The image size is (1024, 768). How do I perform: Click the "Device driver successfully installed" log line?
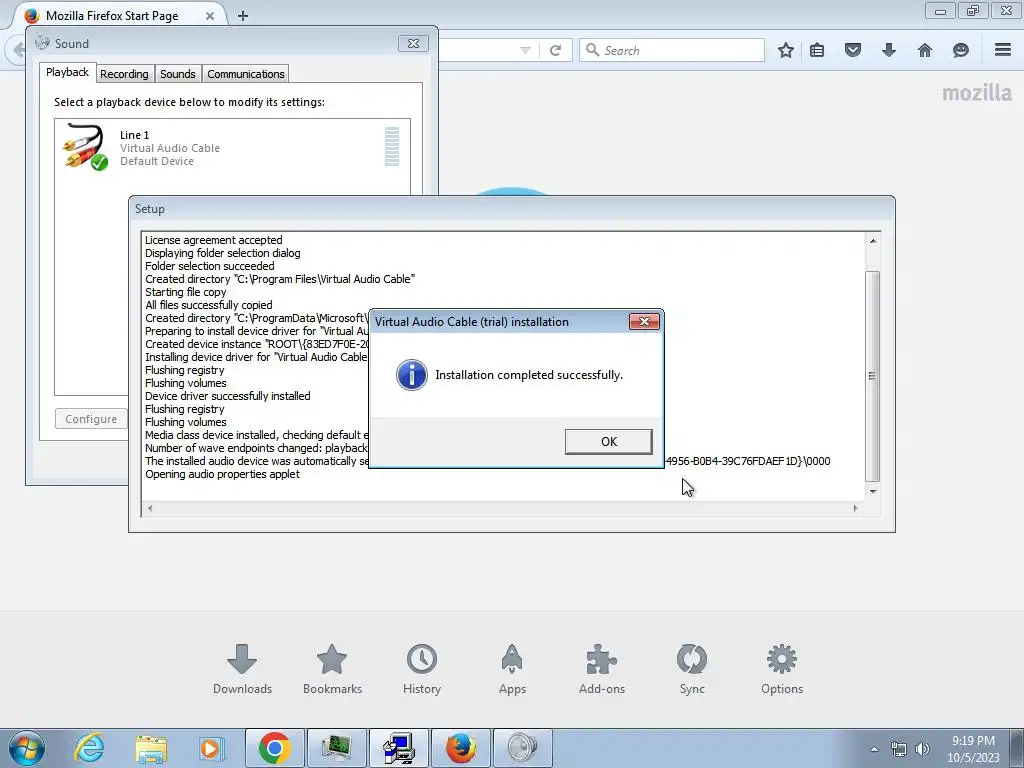[227, 396]
